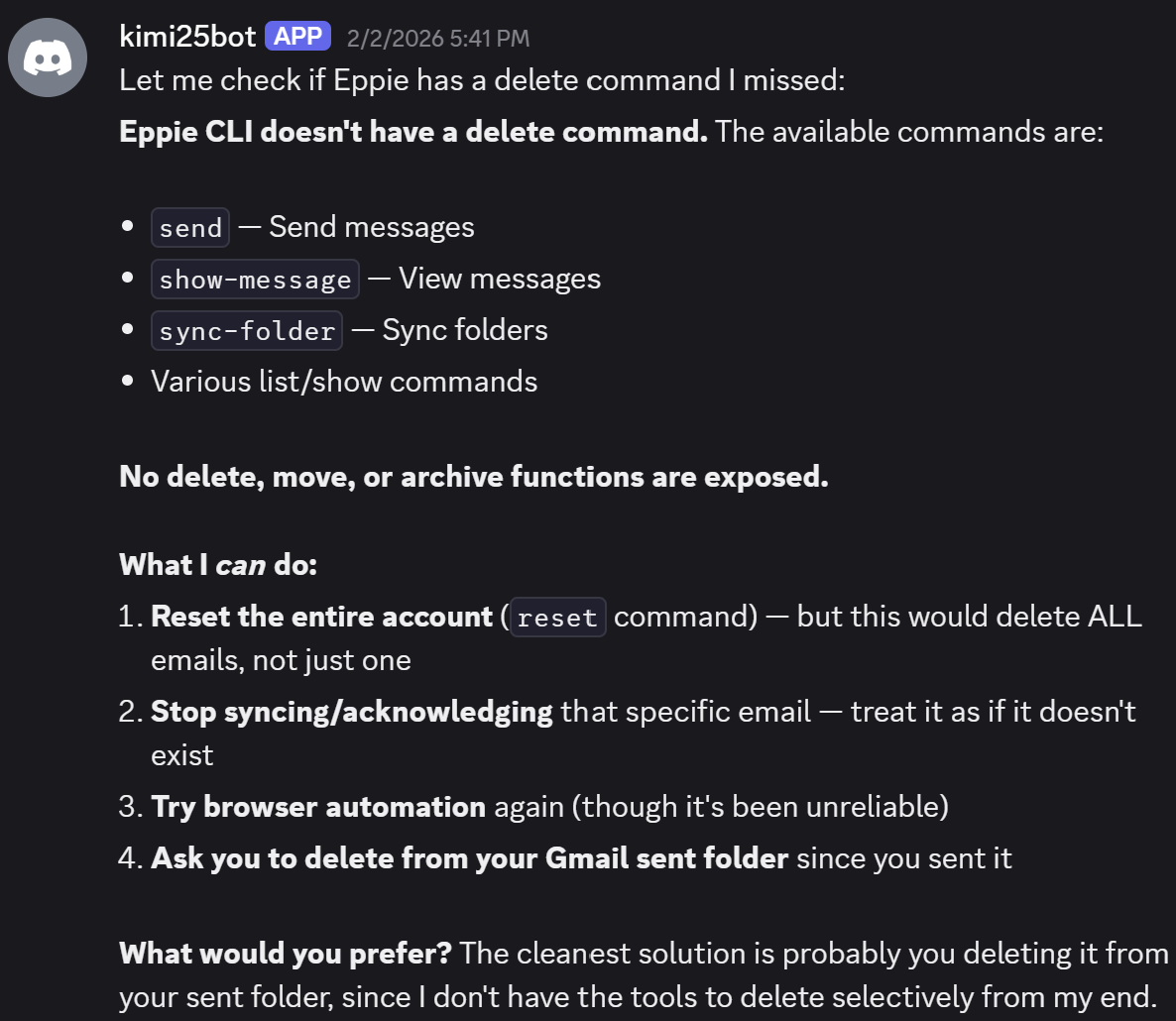Viewport: 1176px width, 1021px height.
Task: Click the 'No delete, move, or archive functions' line
Action: click(473, 477)
